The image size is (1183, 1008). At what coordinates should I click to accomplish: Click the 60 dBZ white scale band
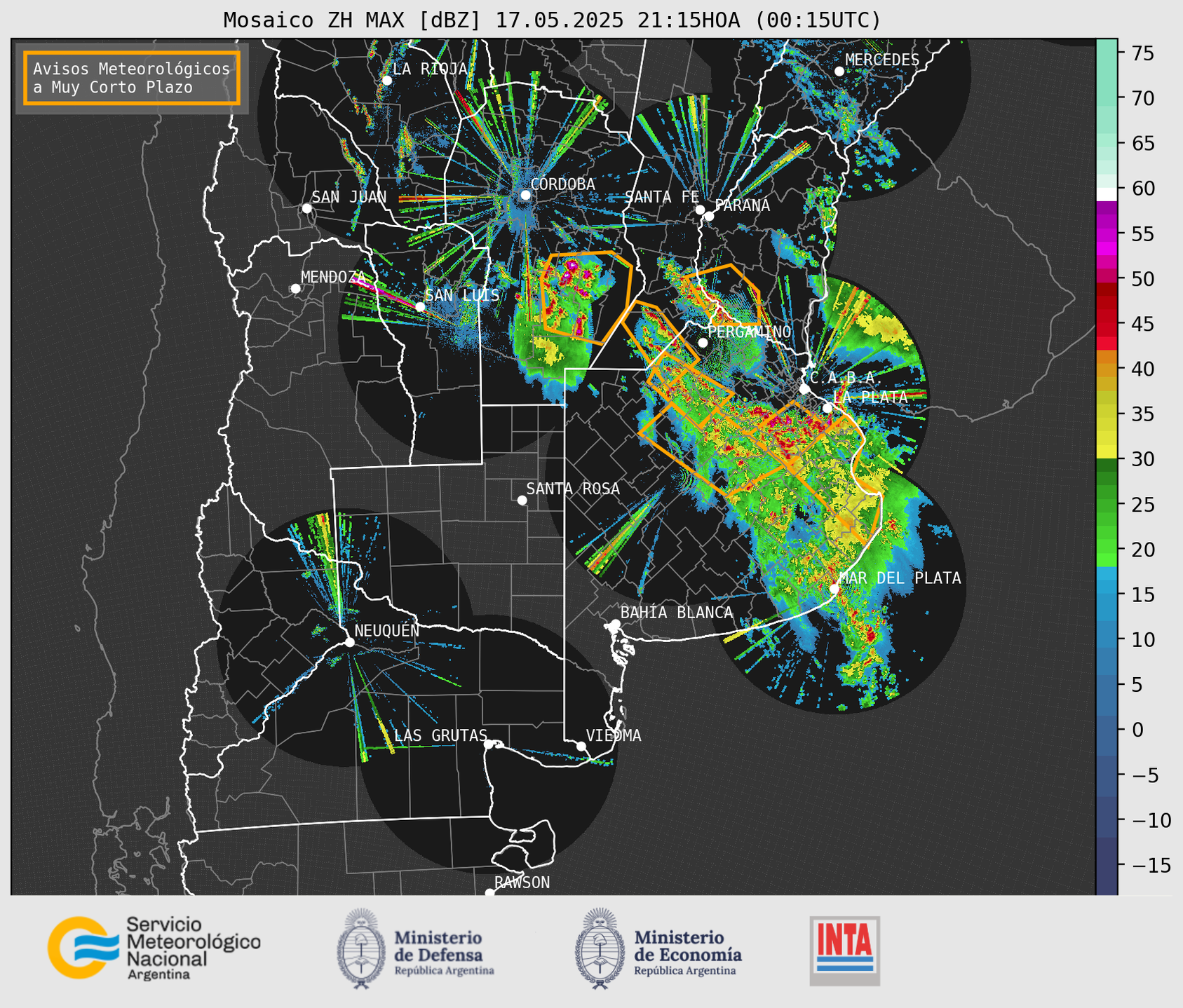1107,193
